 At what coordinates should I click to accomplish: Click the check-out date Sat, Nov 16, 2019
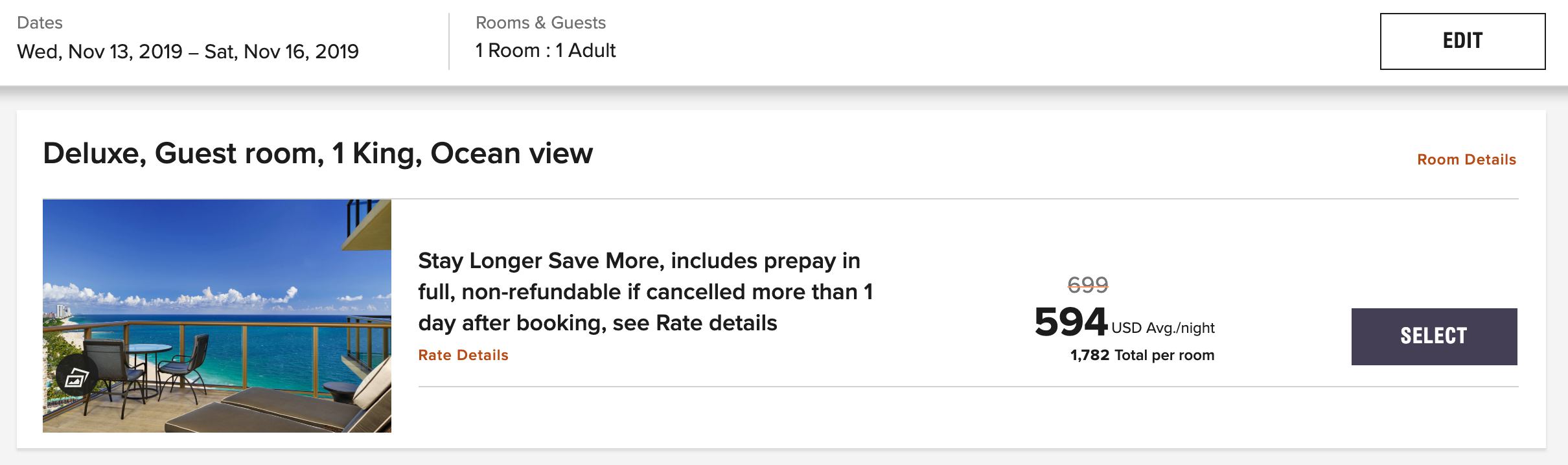tap(281, 51)
